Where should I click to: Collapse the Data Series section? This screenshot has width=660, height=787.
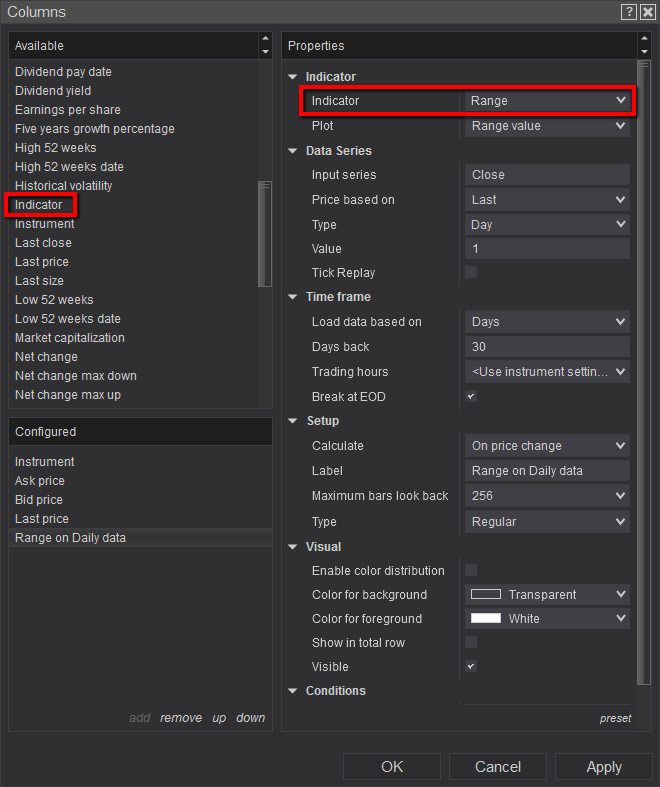[x=293, y=151]
